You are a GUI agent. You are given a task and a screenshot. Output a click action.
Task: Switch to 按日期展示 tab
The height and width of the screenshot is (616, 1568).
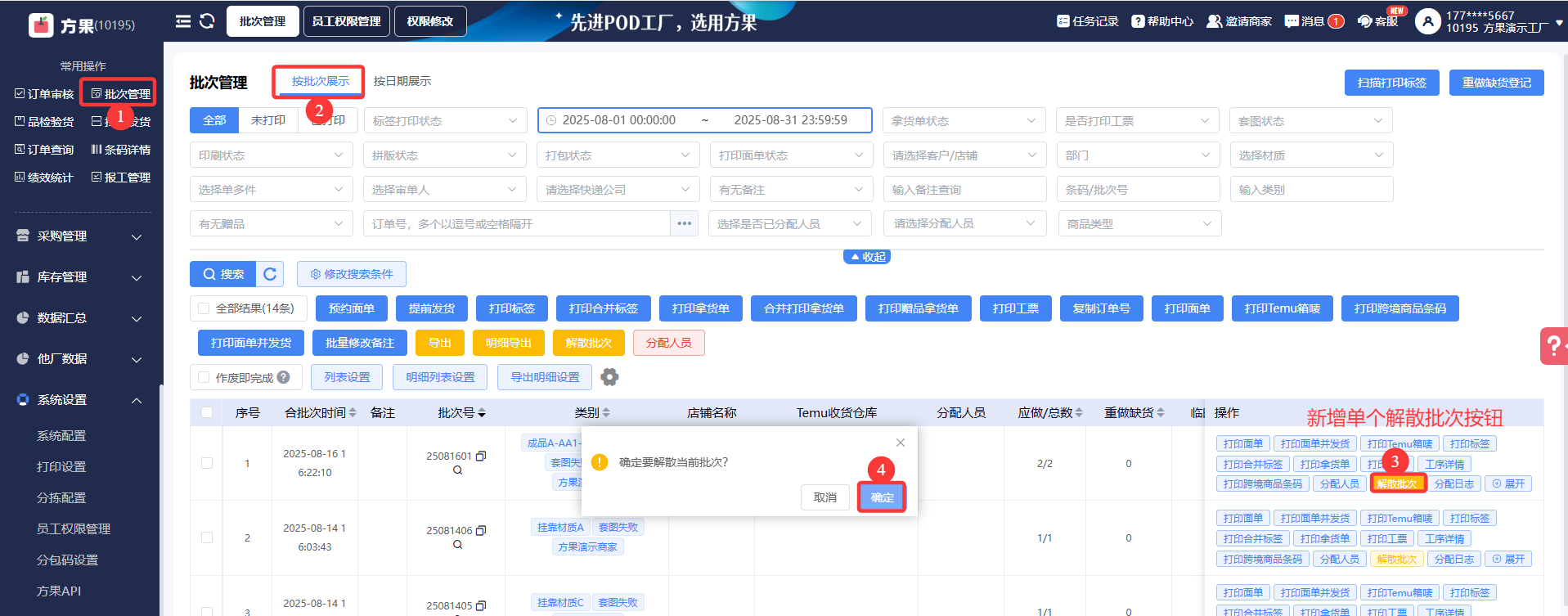click(402, 81)
